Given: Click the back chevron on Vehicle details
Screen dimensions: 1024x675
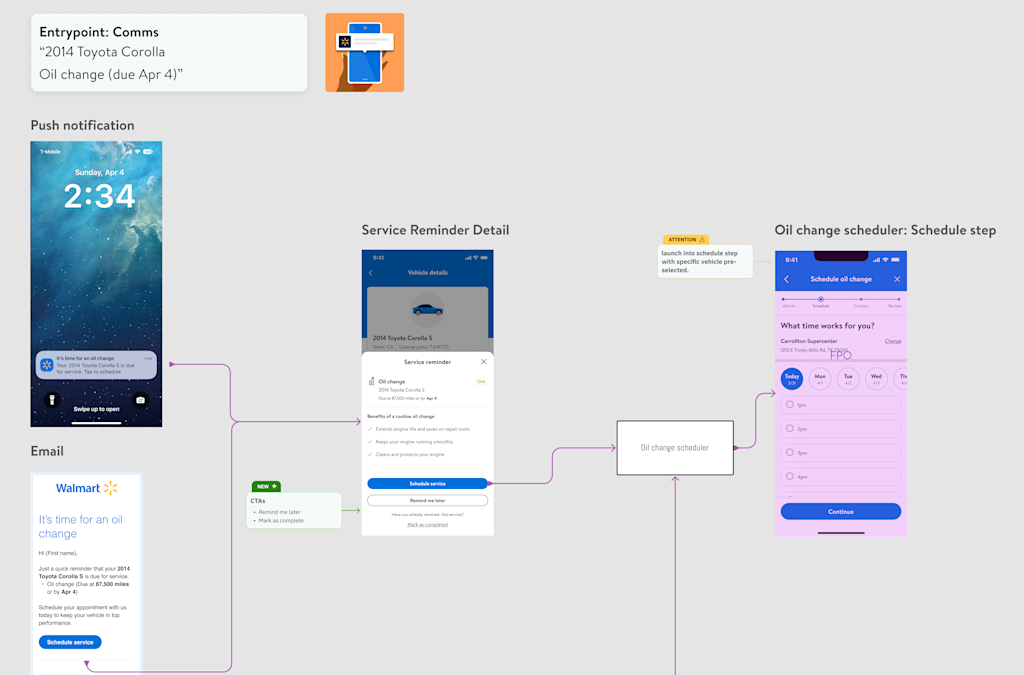Looking at the screenshot, I should tap(370, 272).
